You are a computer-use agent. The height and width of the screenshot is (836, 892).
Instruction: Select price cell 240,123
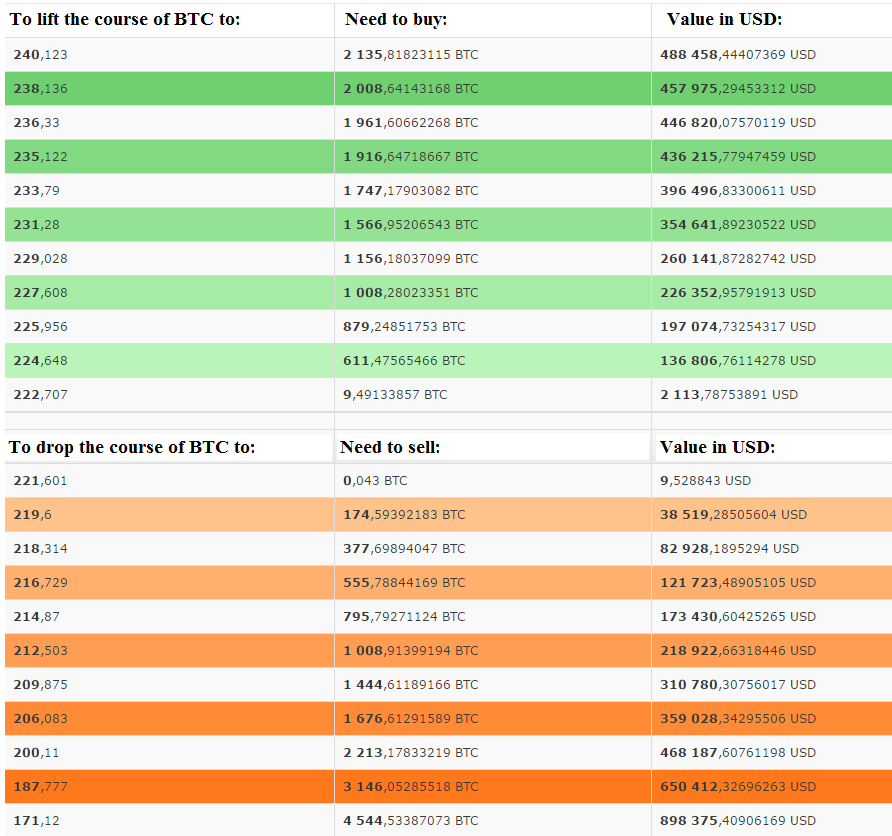click(40, 55)
